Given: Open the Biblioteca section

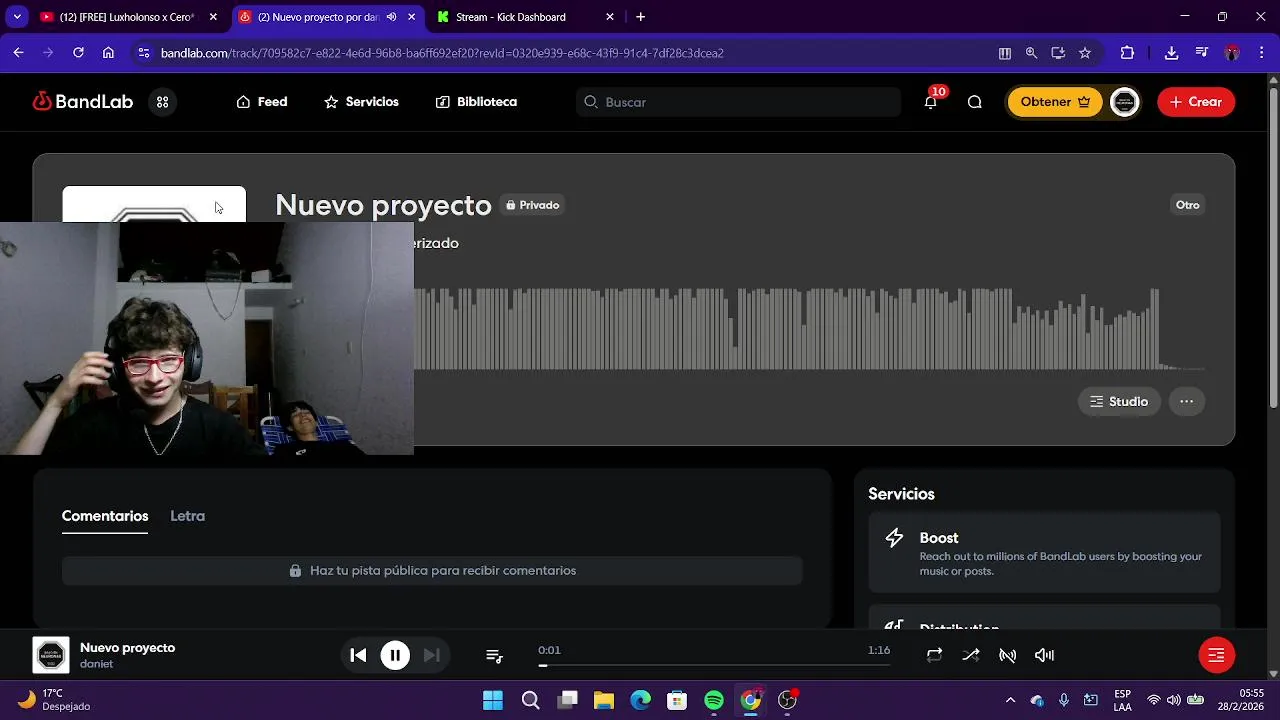Looking at the screenshot, I should tap(476, 102).
